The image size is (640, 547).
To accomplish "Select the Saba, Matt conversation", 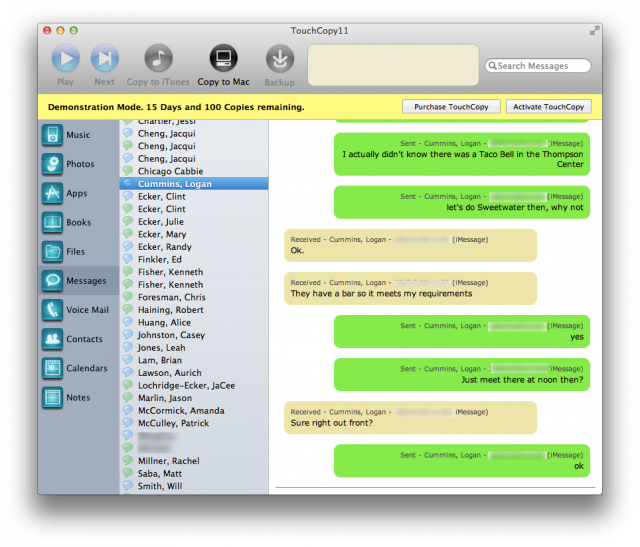I will point(194,474).
